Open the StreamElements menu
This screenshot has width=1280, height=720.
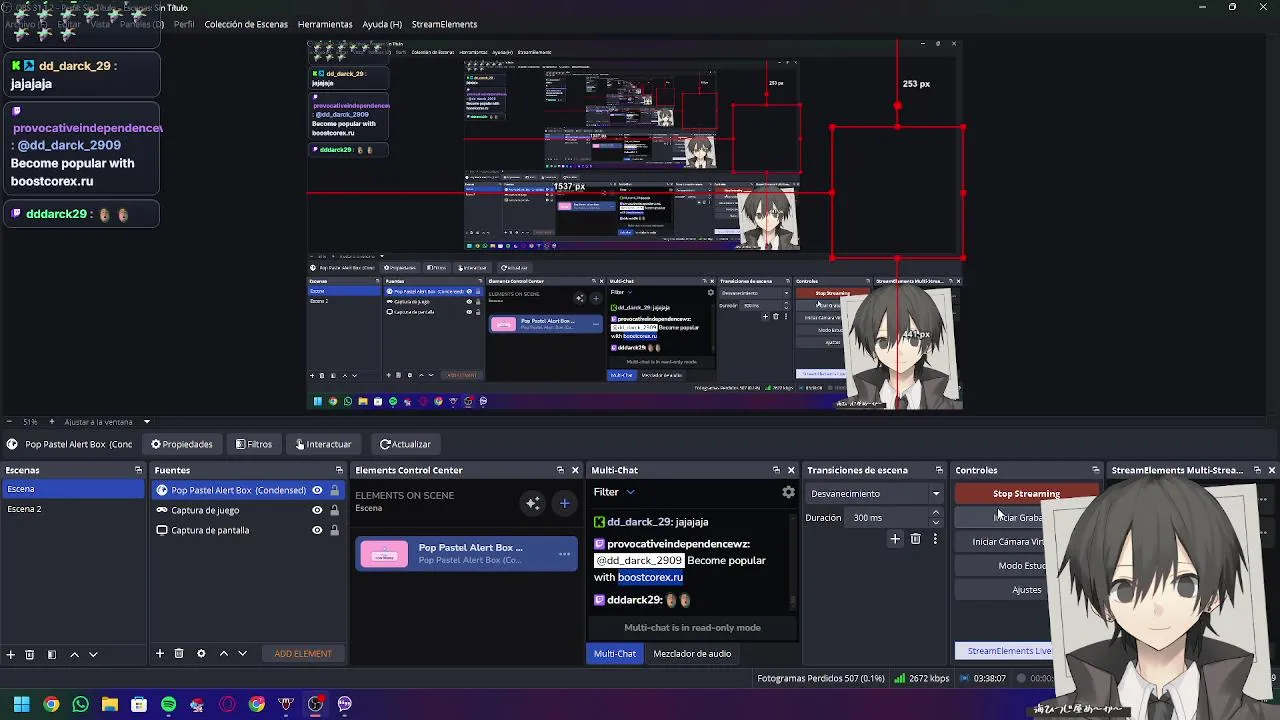click(444, 24)
